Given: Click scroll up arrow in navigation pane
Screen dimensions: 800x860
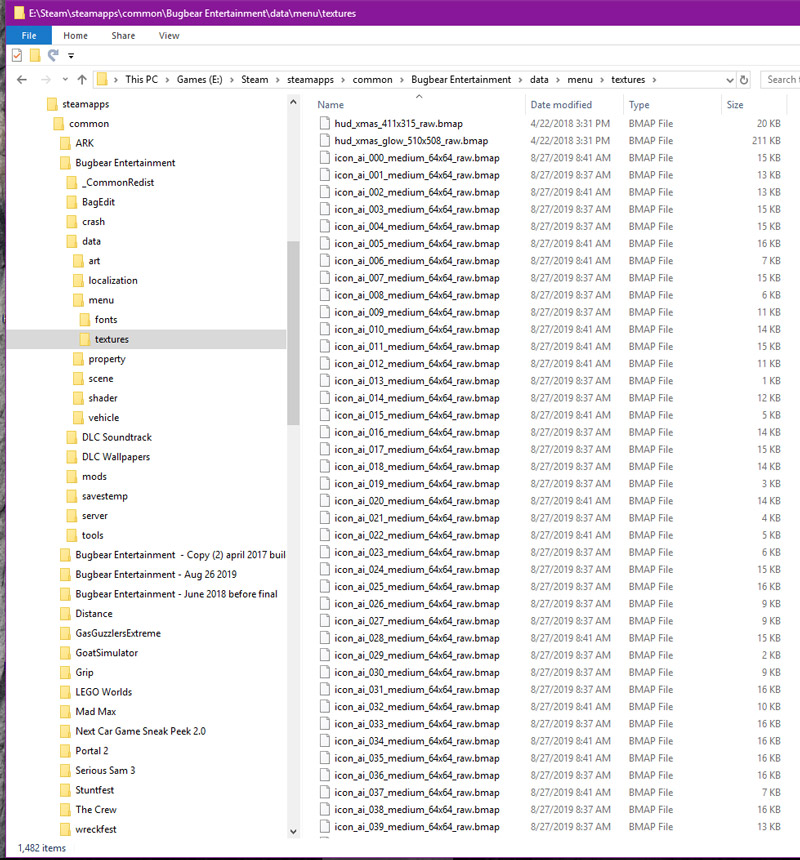Looking at the screenshot, I should coord(293,102).
